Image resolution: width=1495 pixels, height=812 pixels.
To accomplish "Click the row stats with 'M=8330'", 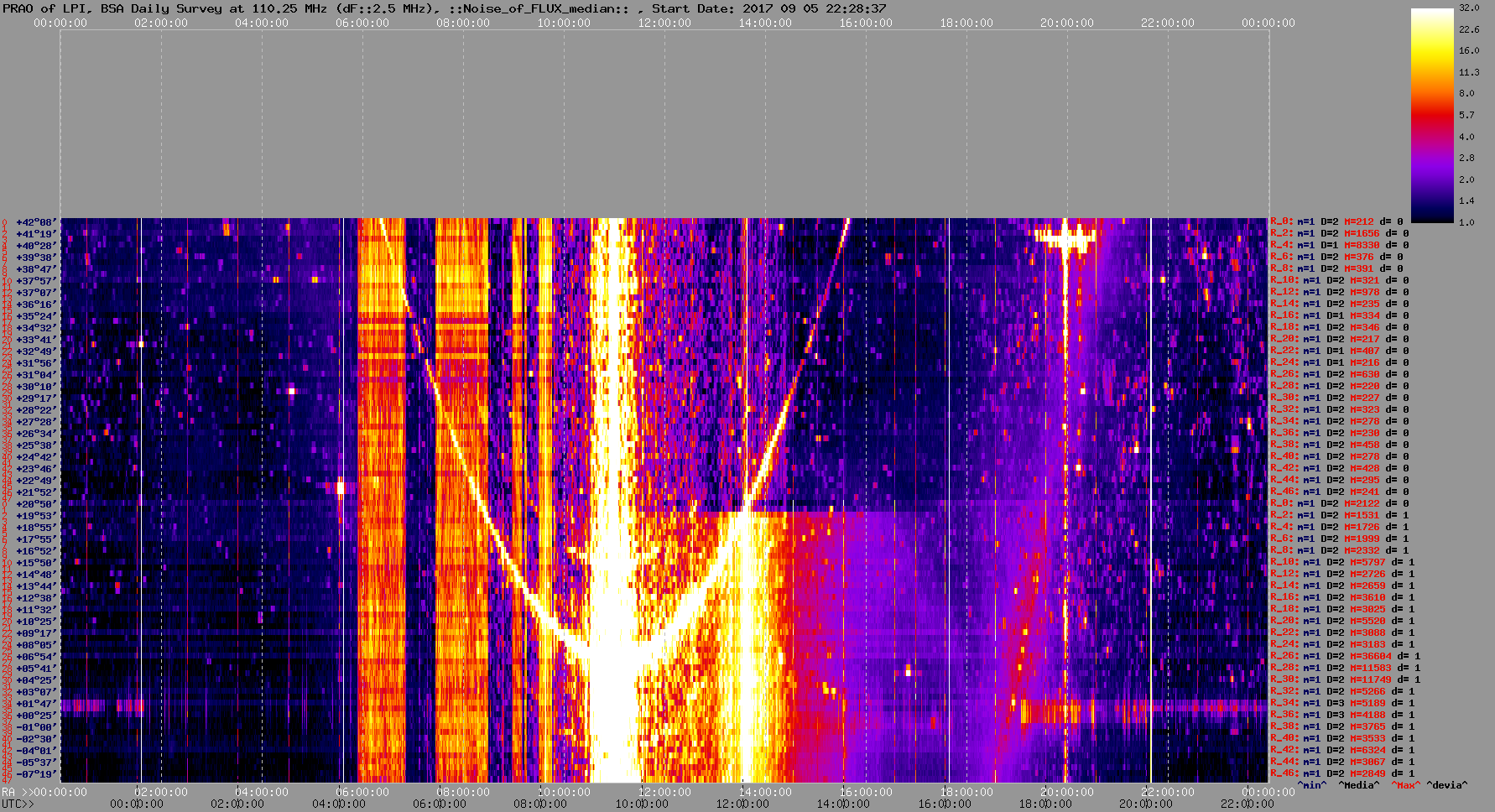I will coord(1340,245).
